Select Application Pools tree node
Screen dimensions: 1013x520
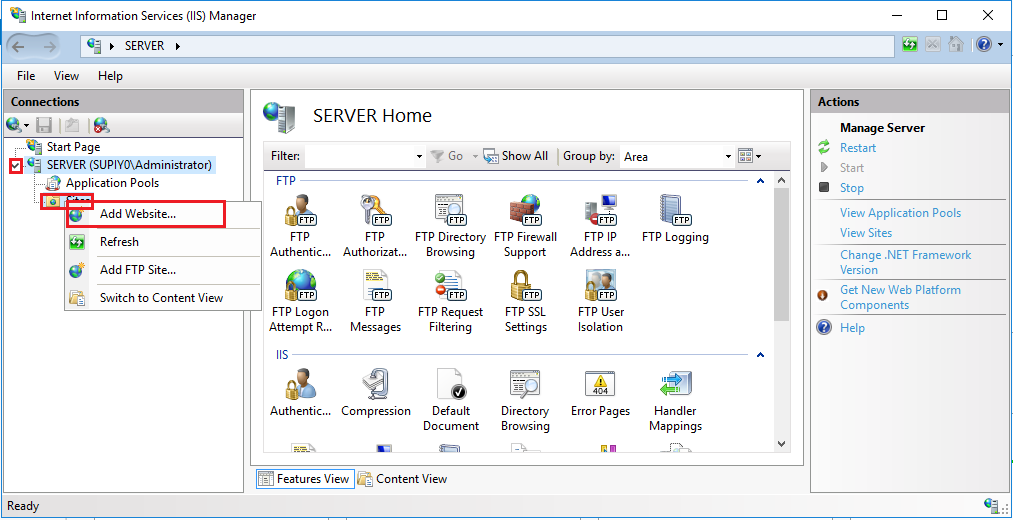coord(112,183)
